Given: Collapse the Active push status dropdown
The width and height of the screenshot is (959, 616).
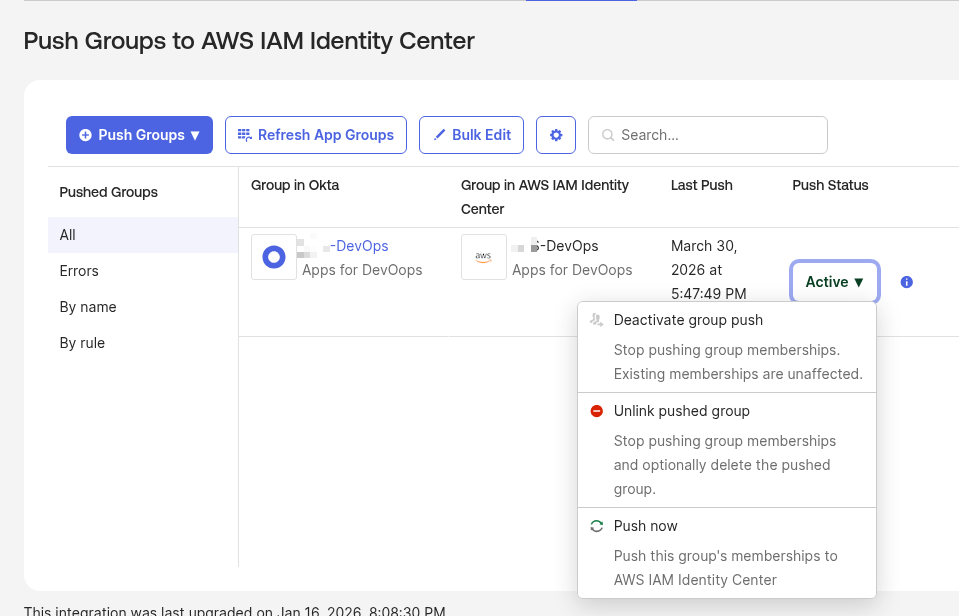Looking at the screenshot, I should click(x=835, y=282).
